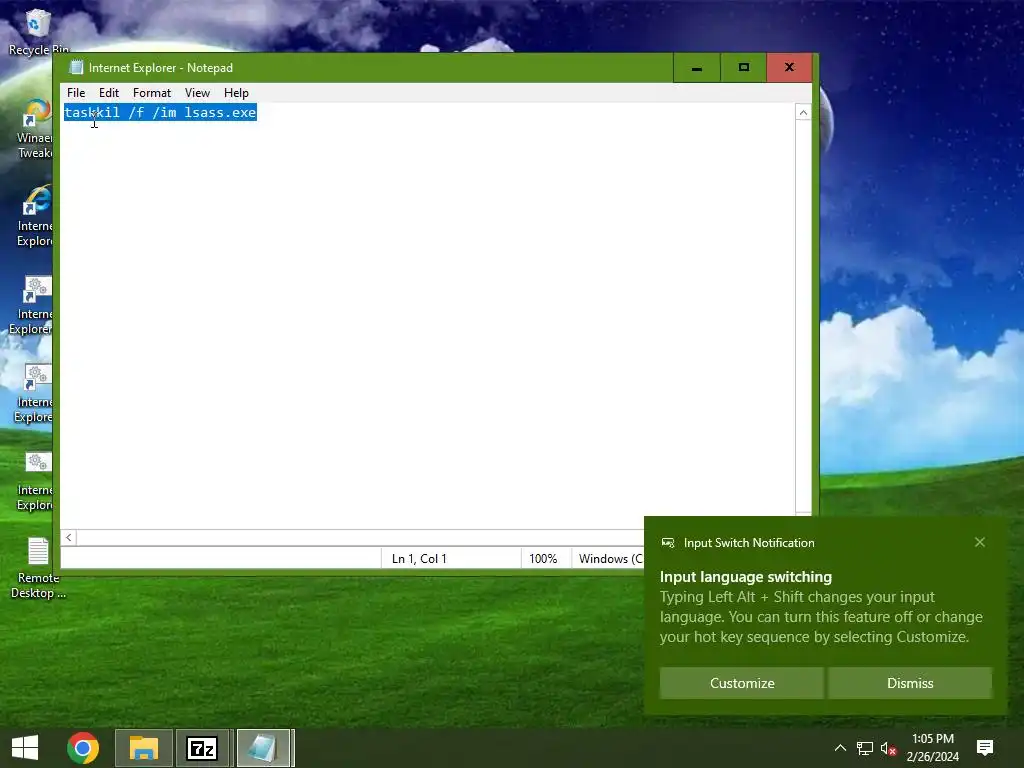The height and width of the screenshot is (768, 1024).
Task: Open the File menu in Notepad
Action: 76,93
